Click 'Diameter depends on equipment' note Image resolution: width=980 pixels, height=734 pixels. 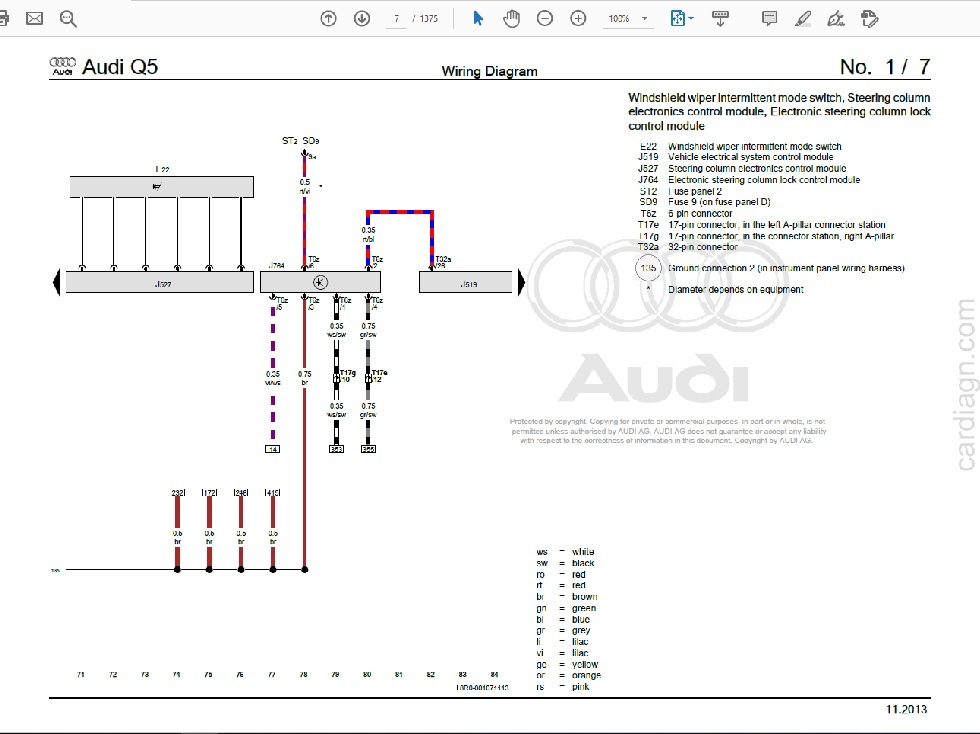(736, 289)
